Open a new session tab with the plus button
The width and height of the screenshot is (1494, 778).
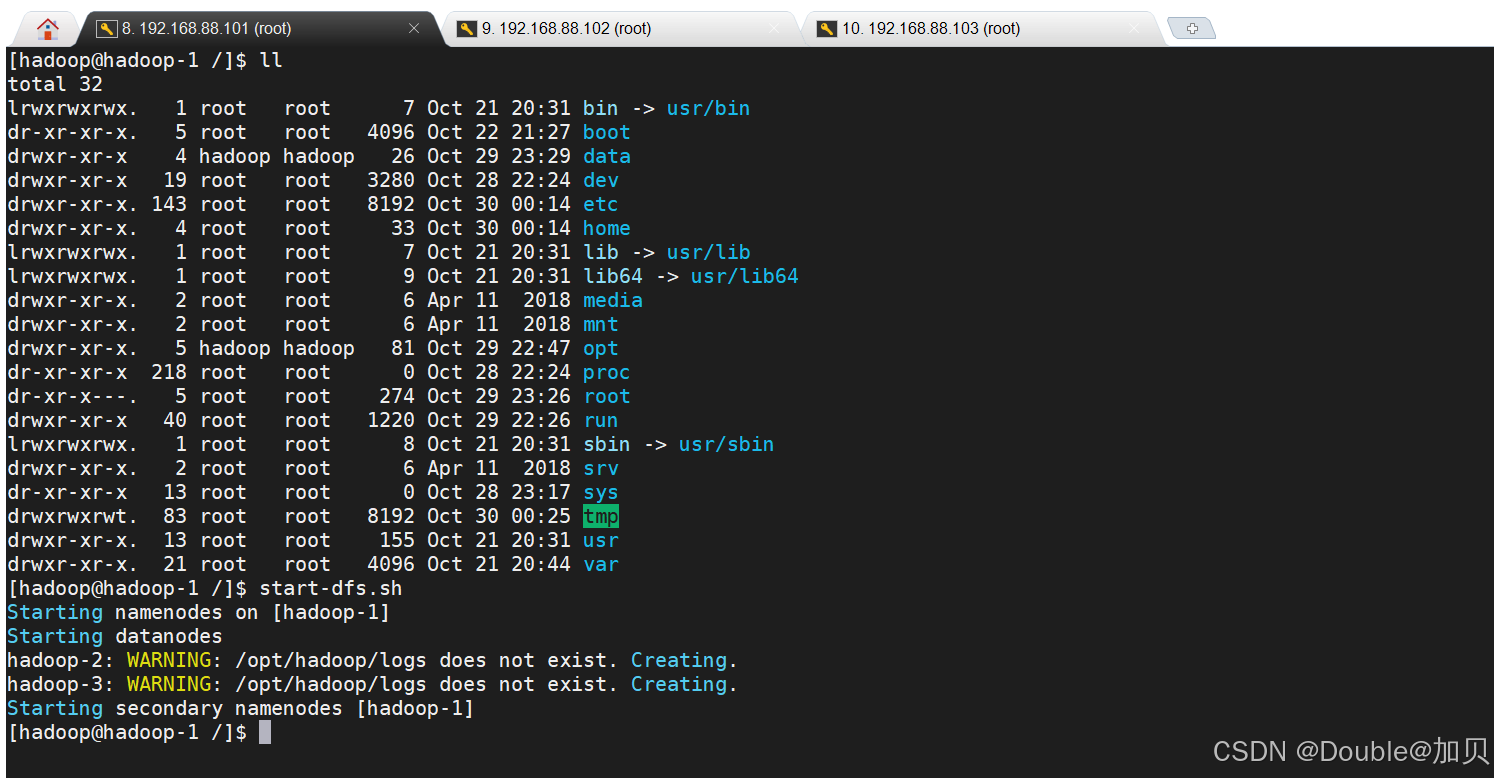click(1192, 29)
